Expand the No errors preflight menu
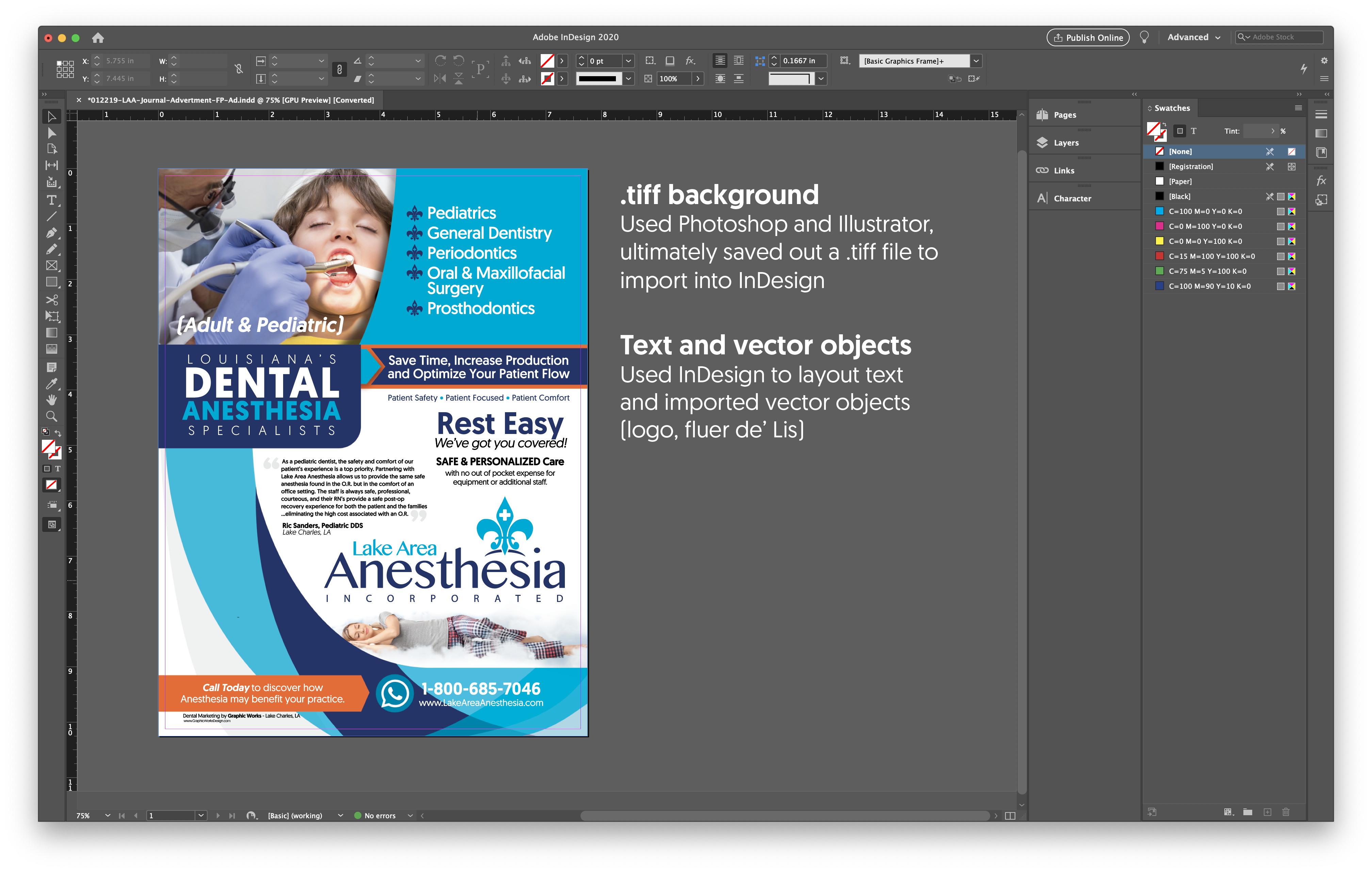 click(x=410, y=816)
